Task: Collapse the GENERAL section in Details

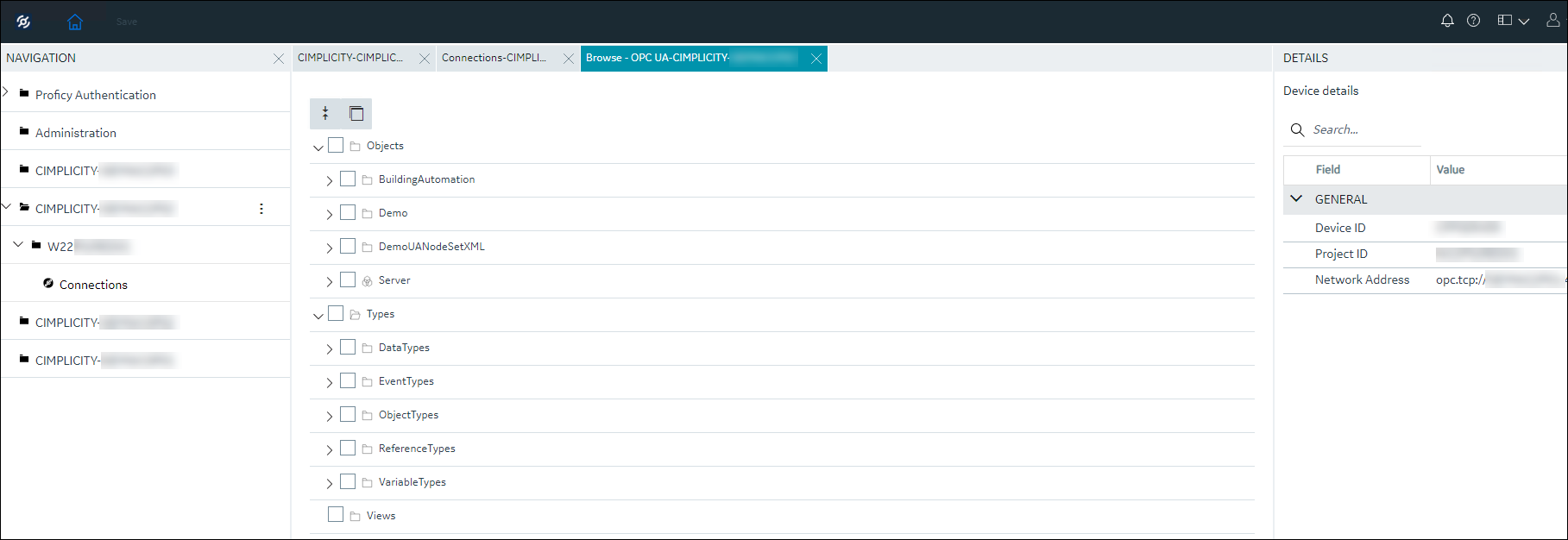Action: 1296,198
